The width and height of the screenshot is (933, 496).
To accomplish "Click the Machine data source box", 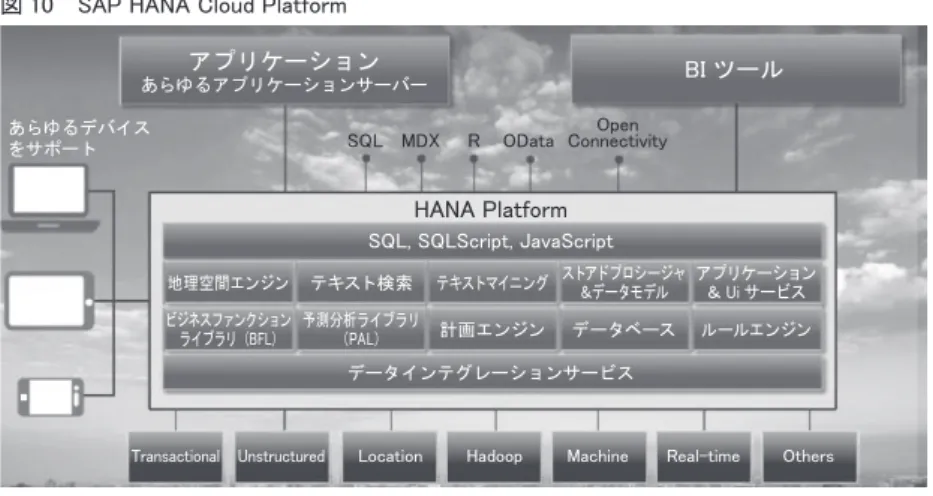I will pos(599,456).
